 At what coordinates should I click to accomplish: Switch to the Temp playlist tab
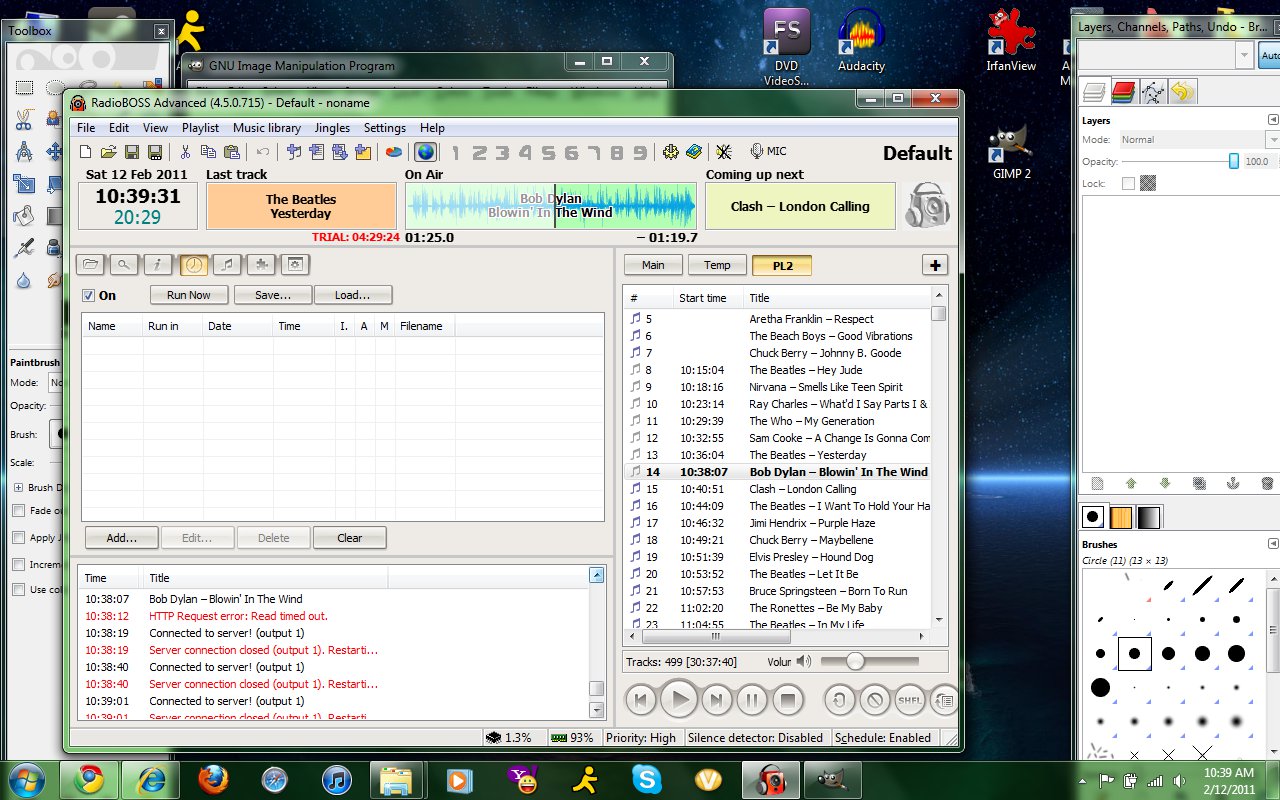click(717, 265)
